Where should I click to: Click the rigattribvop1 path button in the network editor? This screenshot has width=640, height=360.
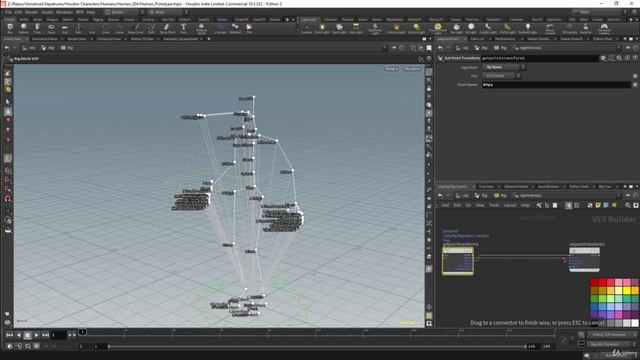528,196
